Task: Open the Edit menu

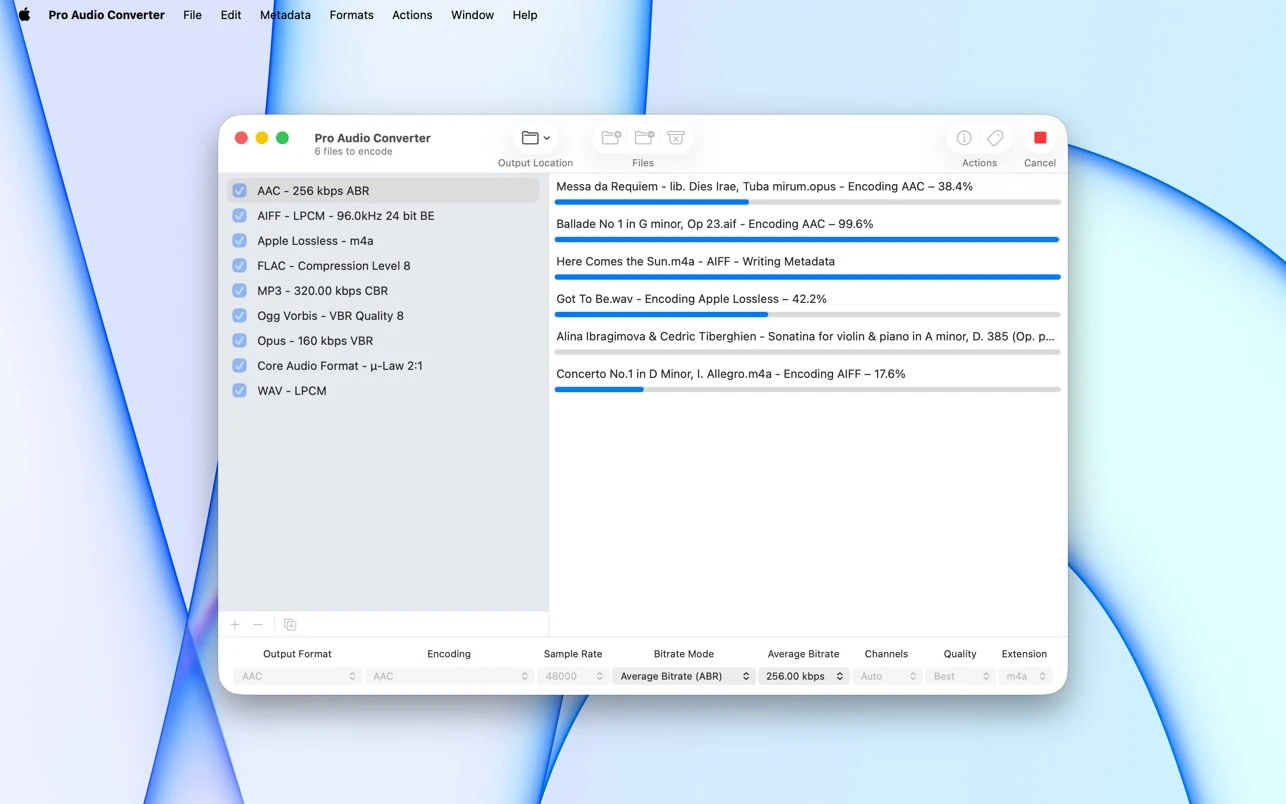Action: (x=231, y=15)
